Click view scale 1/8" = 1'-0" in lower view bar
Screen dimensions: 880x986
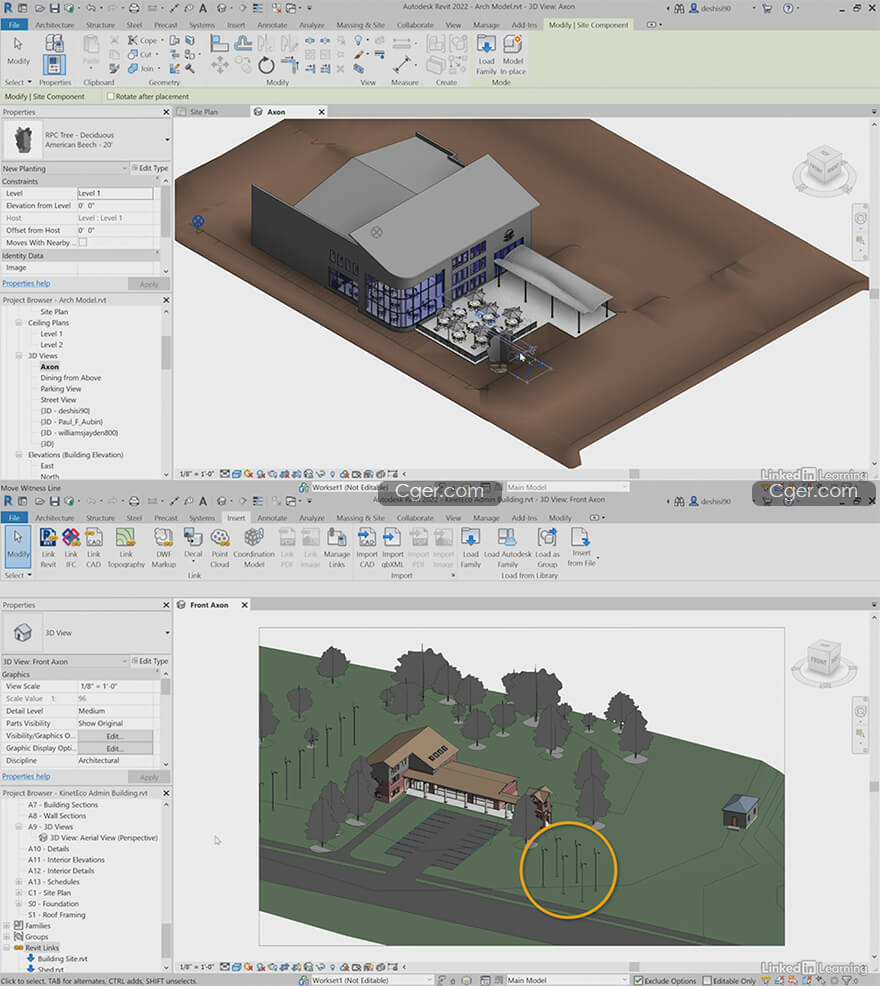(197, 967)
